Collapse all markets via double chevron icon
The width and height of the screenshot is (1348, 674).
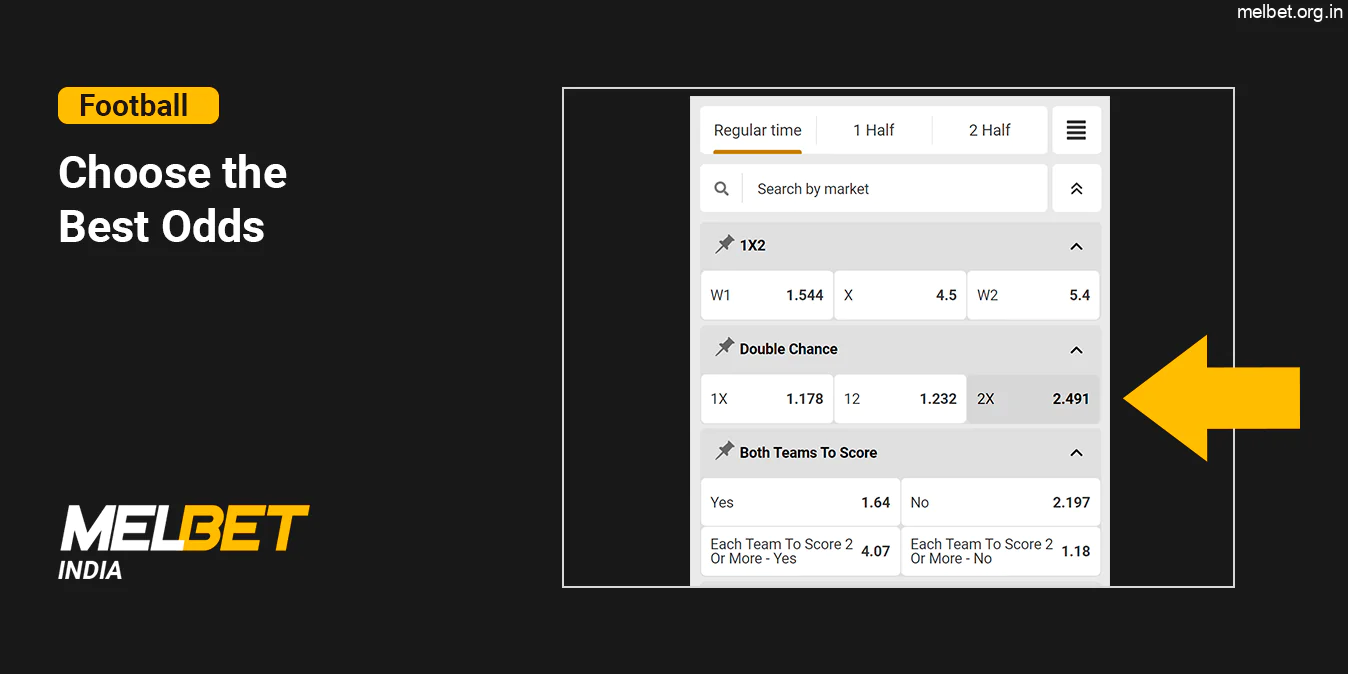(x=1076, y=188)
